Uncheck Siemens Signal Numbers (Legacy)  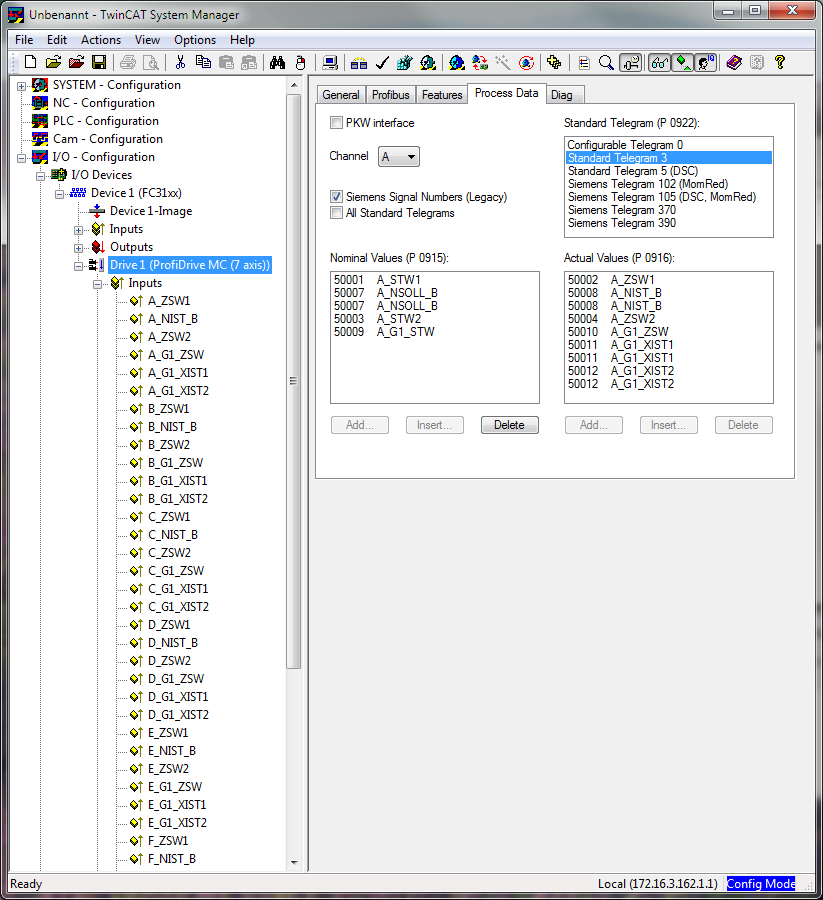click(x=336, y=196)
